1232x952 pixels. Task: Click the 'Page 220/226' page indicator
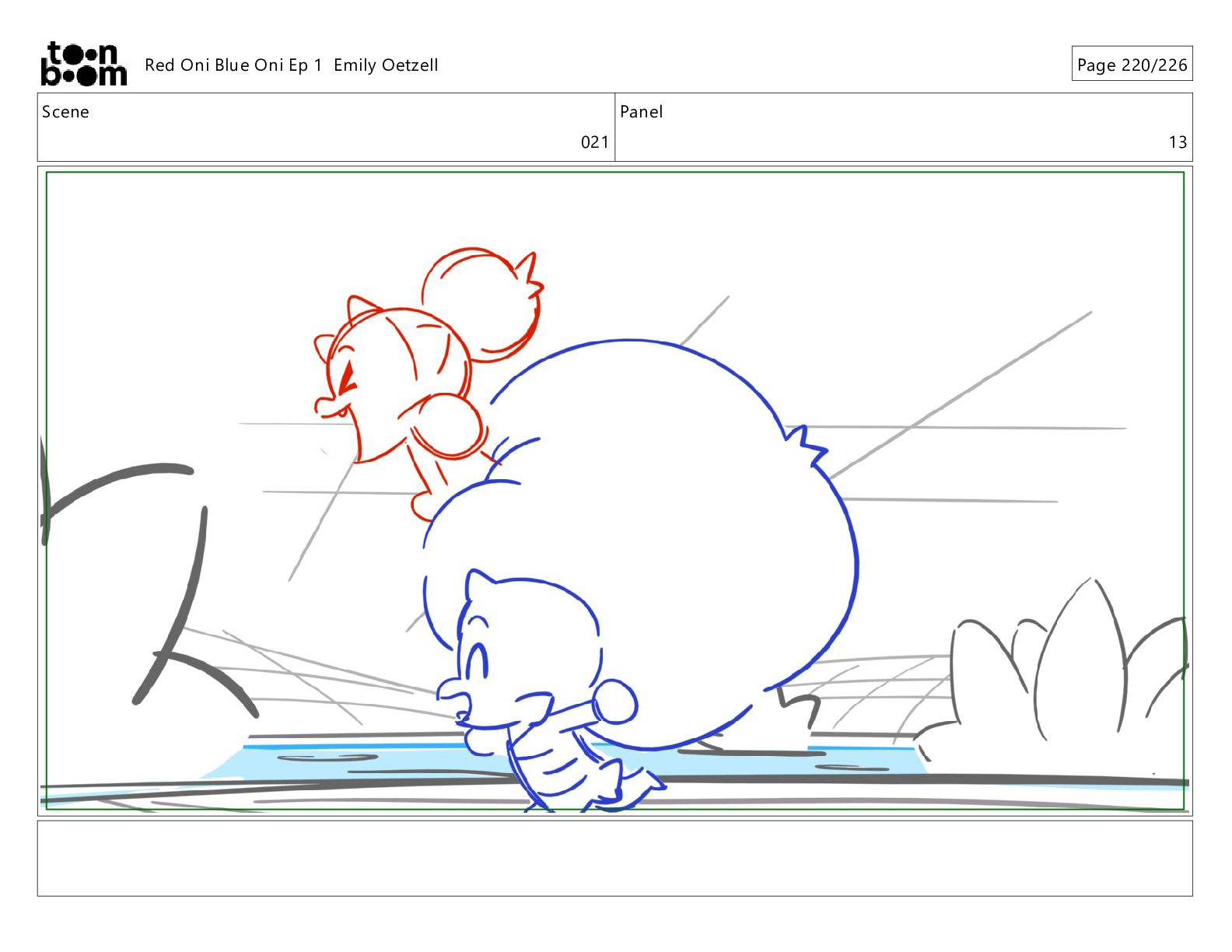pos(1132,65)
